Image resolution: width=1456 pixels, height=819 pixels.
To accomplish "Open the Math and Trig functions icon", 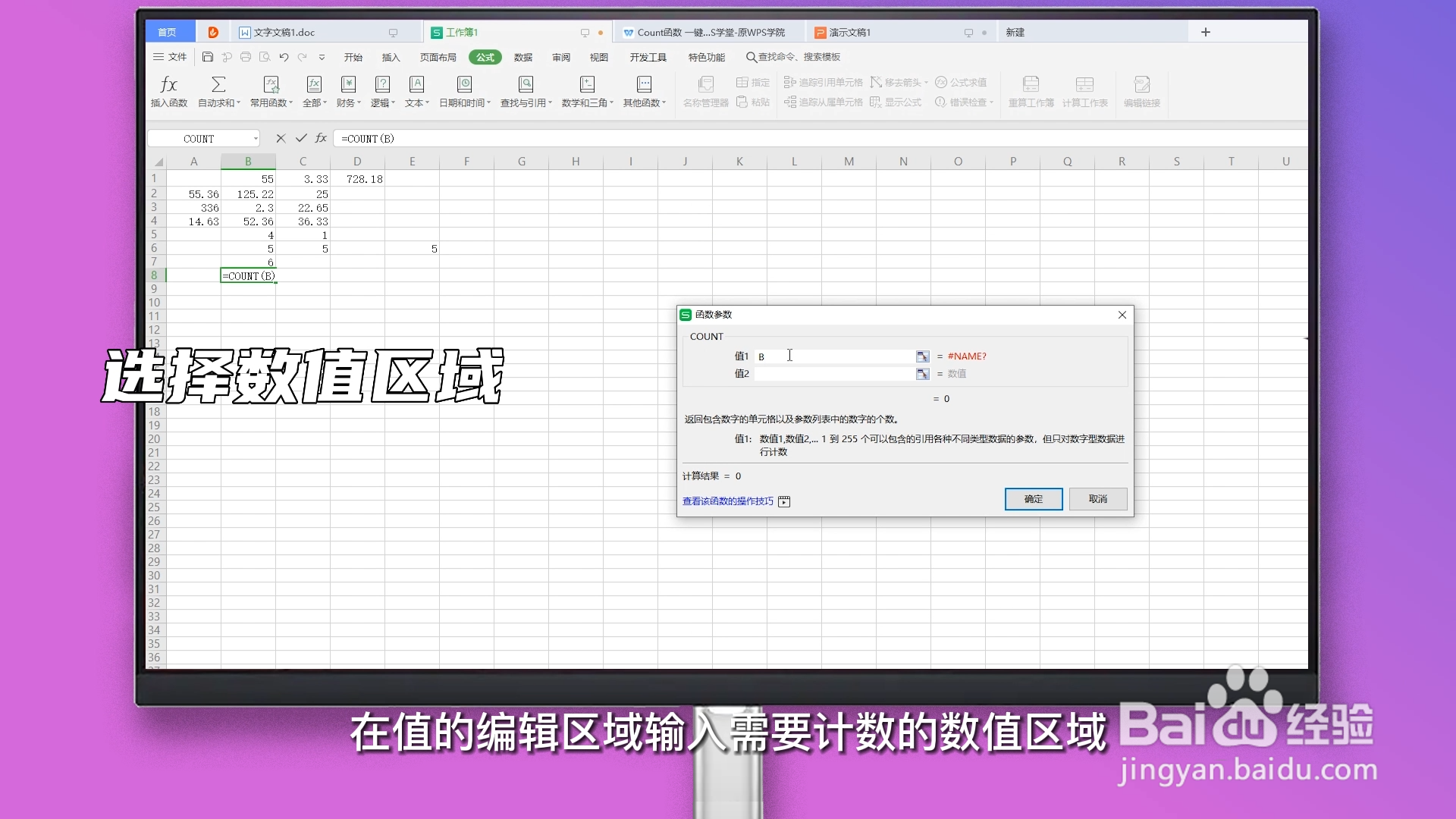I will (x=587, y=85).
